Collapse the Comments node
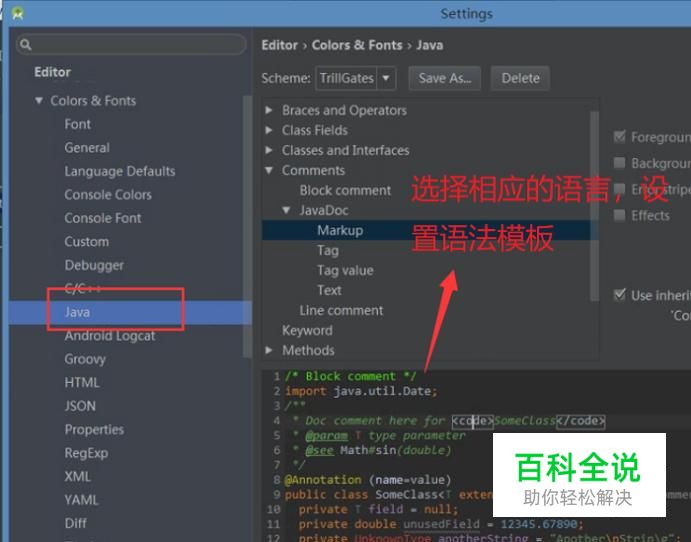The width and height of the screenshot is (691, 542). [269, 170]
